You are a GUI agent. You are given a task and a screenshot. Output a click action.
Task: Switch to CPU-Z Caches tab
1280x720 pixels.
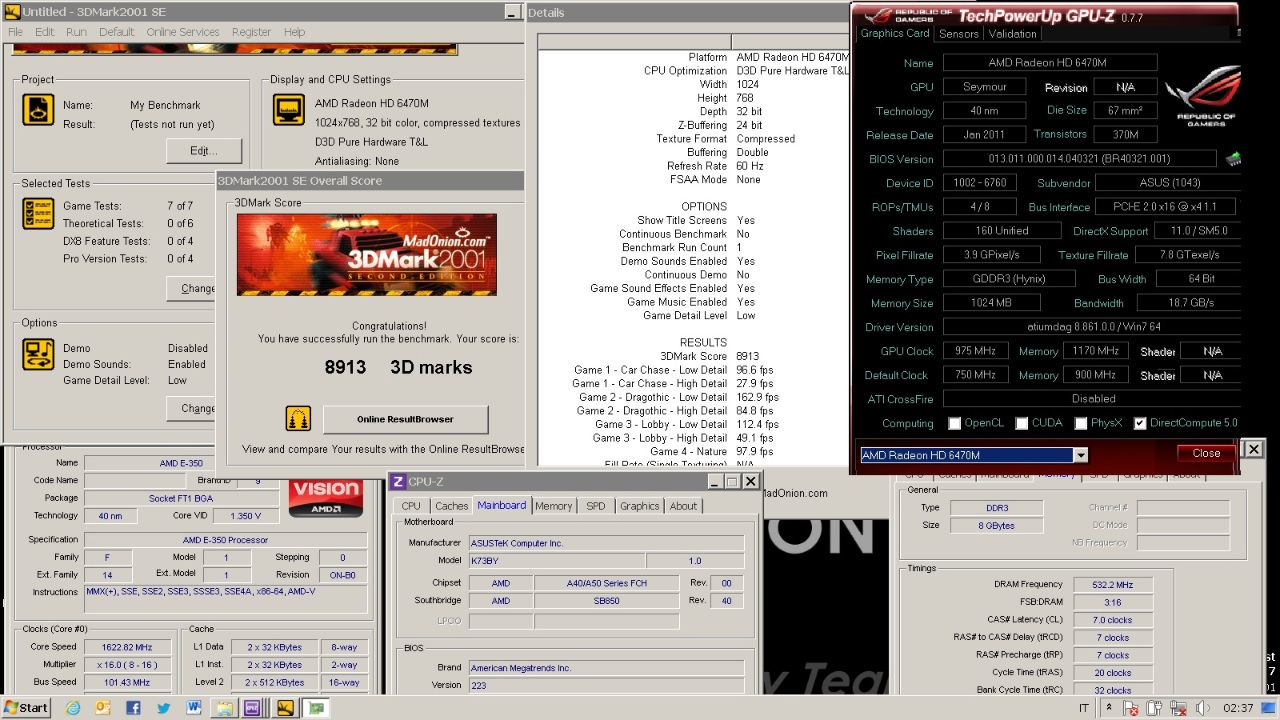[451, 506]
